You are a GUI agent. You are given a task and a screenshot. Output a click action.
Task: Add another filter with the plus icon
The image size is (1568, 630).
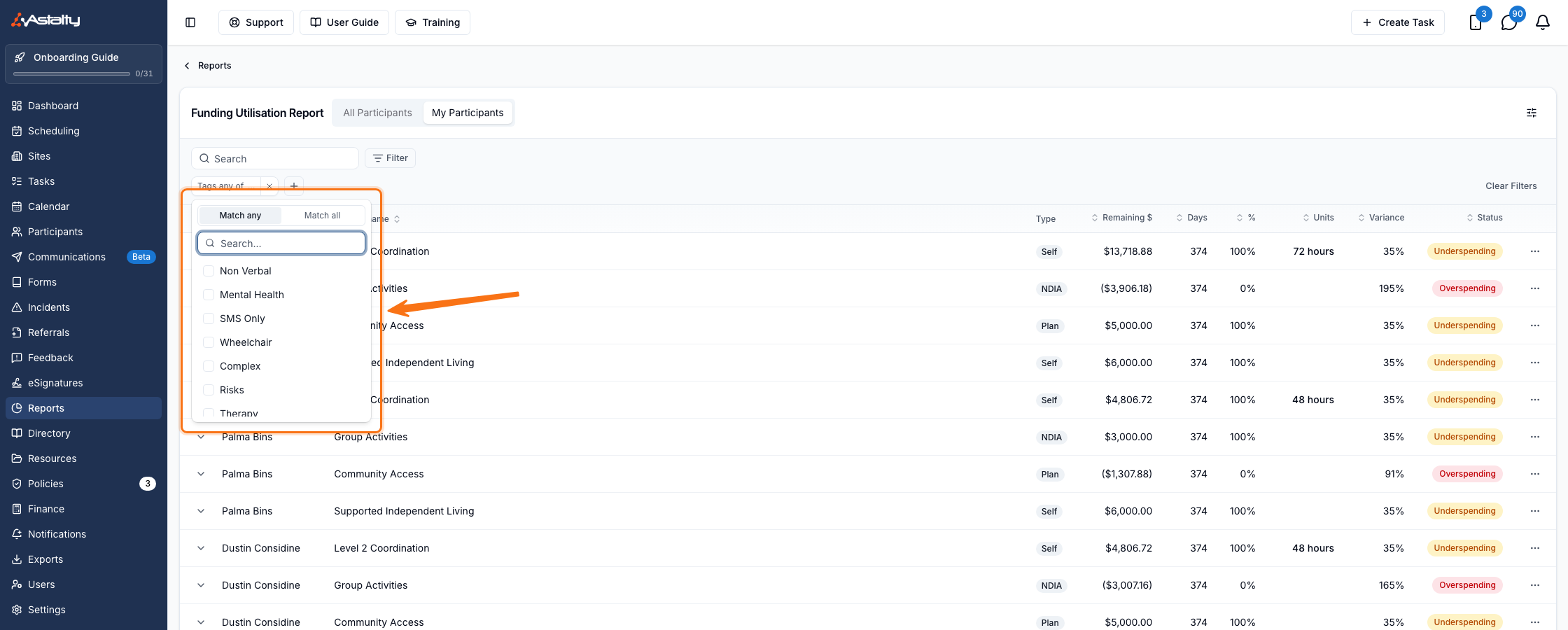[294, 186]
